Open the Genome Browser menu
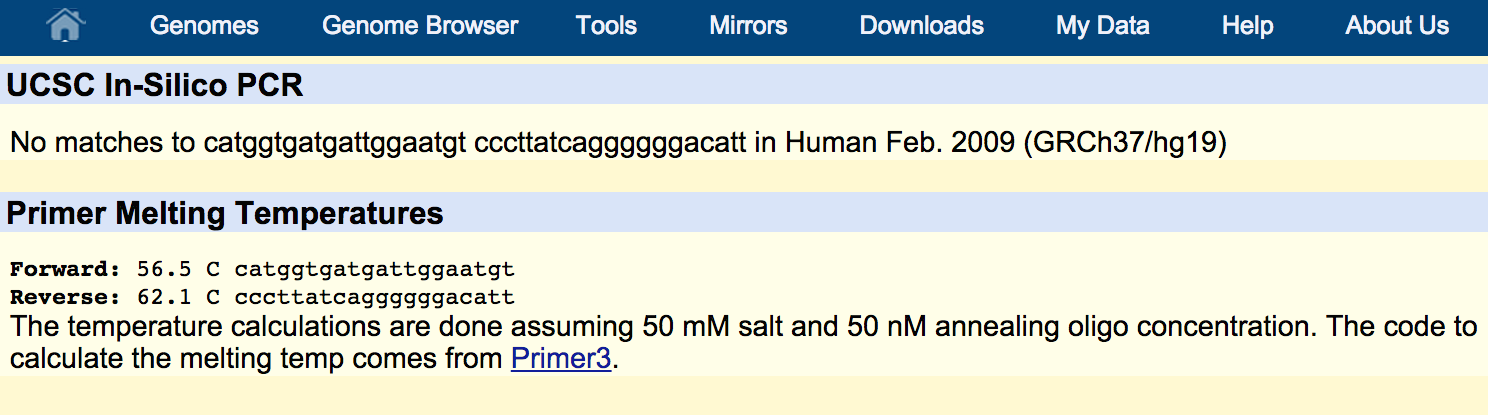This screenshot has width=1488, height=415. tap(420, 26)
